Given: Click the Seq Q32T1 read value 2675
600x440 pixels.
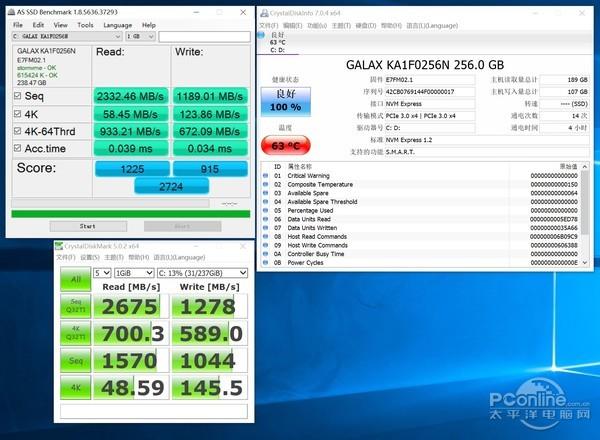Looking at the screenshot, I should (130, 306).
